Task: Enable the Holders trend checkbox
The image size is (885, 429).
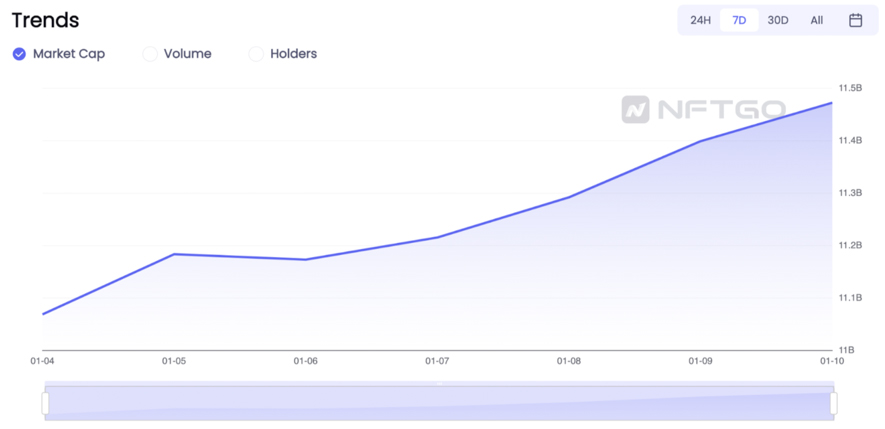Action: point(256,54)
